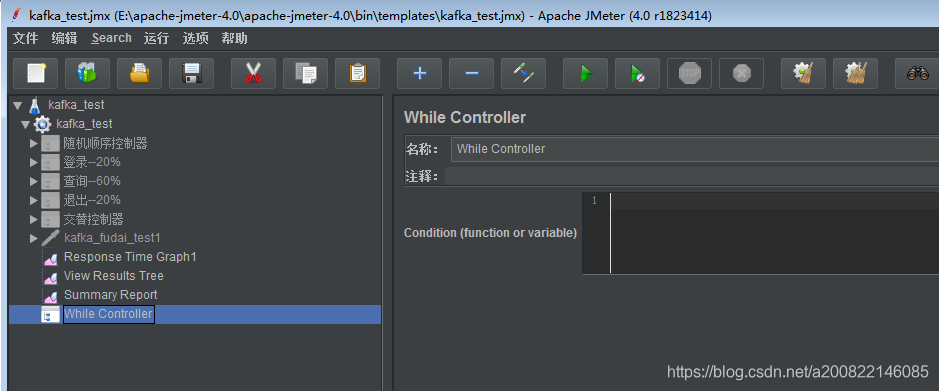
Task: Expand the kafka_fudai_test1 node
Action: pos(34,238)
